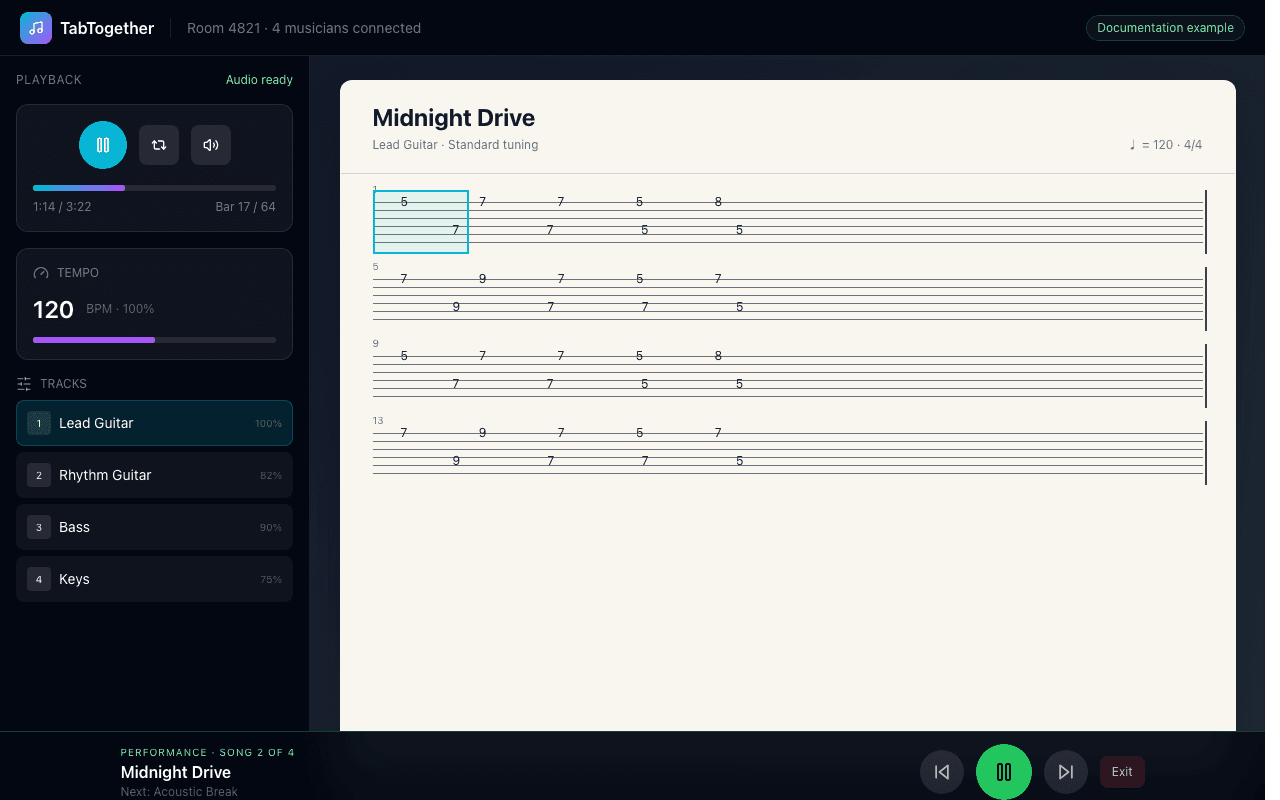Seek on the playback progress bar
This screenshot has height=800, width=1280.
coord(154,188)
